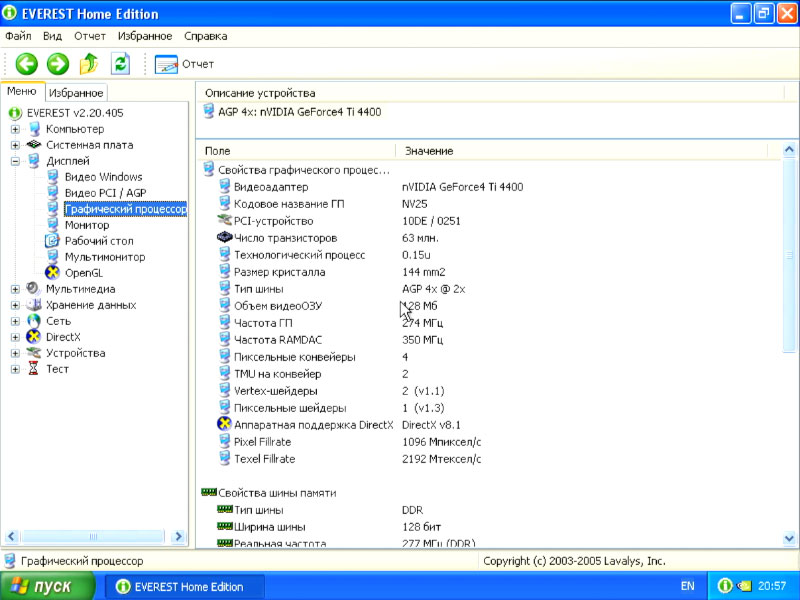
Task: Click the green Back arrow toolbar icon
Action: coord(26,64)
